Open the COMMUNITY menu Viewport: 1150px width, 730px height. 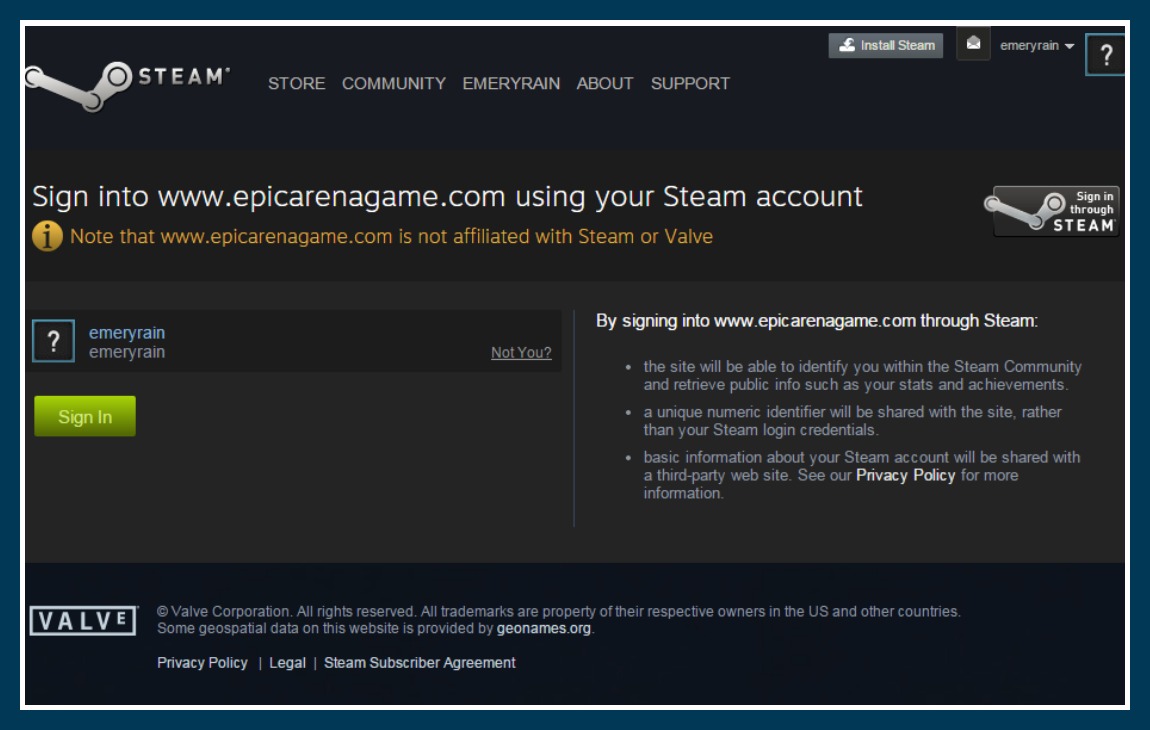(394, 84)
